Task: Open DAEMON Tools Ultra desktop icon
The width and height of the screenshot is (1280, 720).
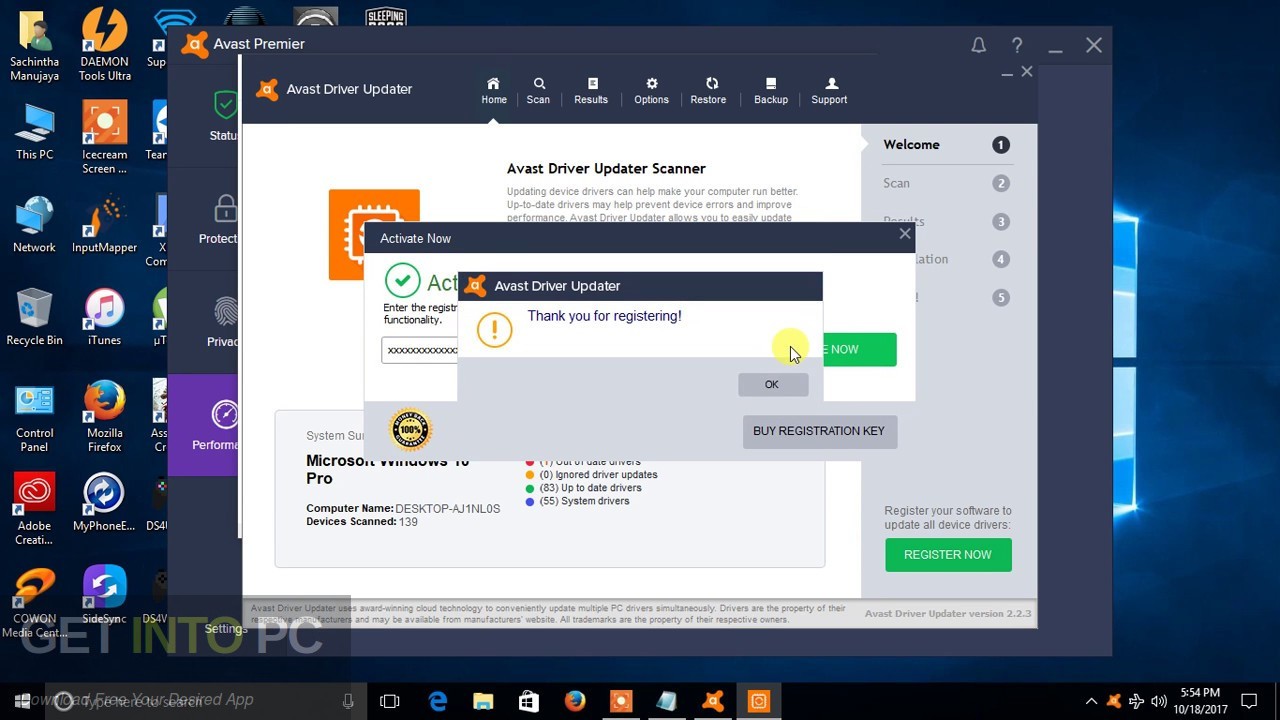Action: click(105, 45)
